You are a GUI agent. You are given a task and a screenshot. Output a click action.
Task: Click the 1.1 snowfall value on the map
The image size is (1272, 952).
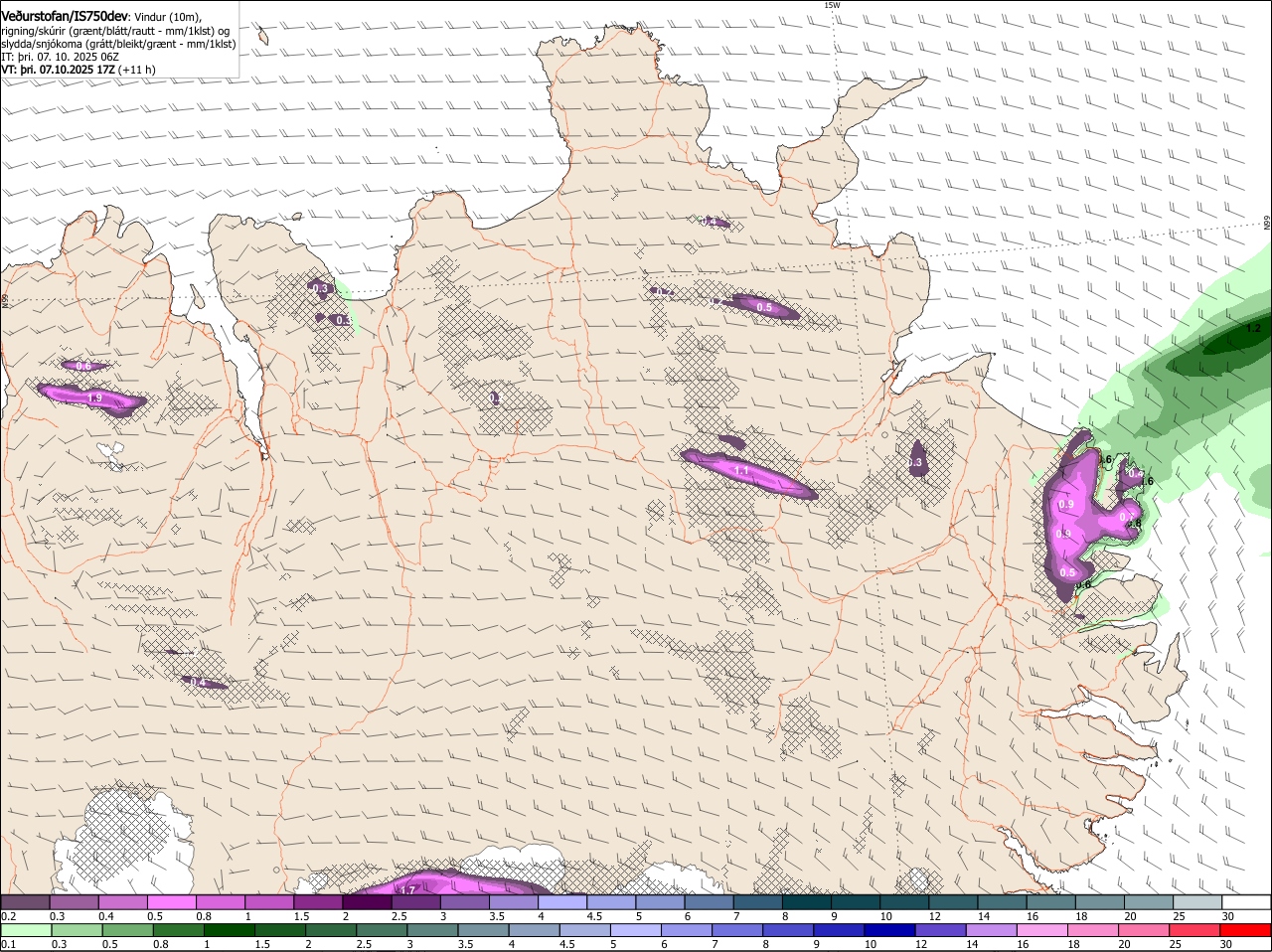(740, 470)
